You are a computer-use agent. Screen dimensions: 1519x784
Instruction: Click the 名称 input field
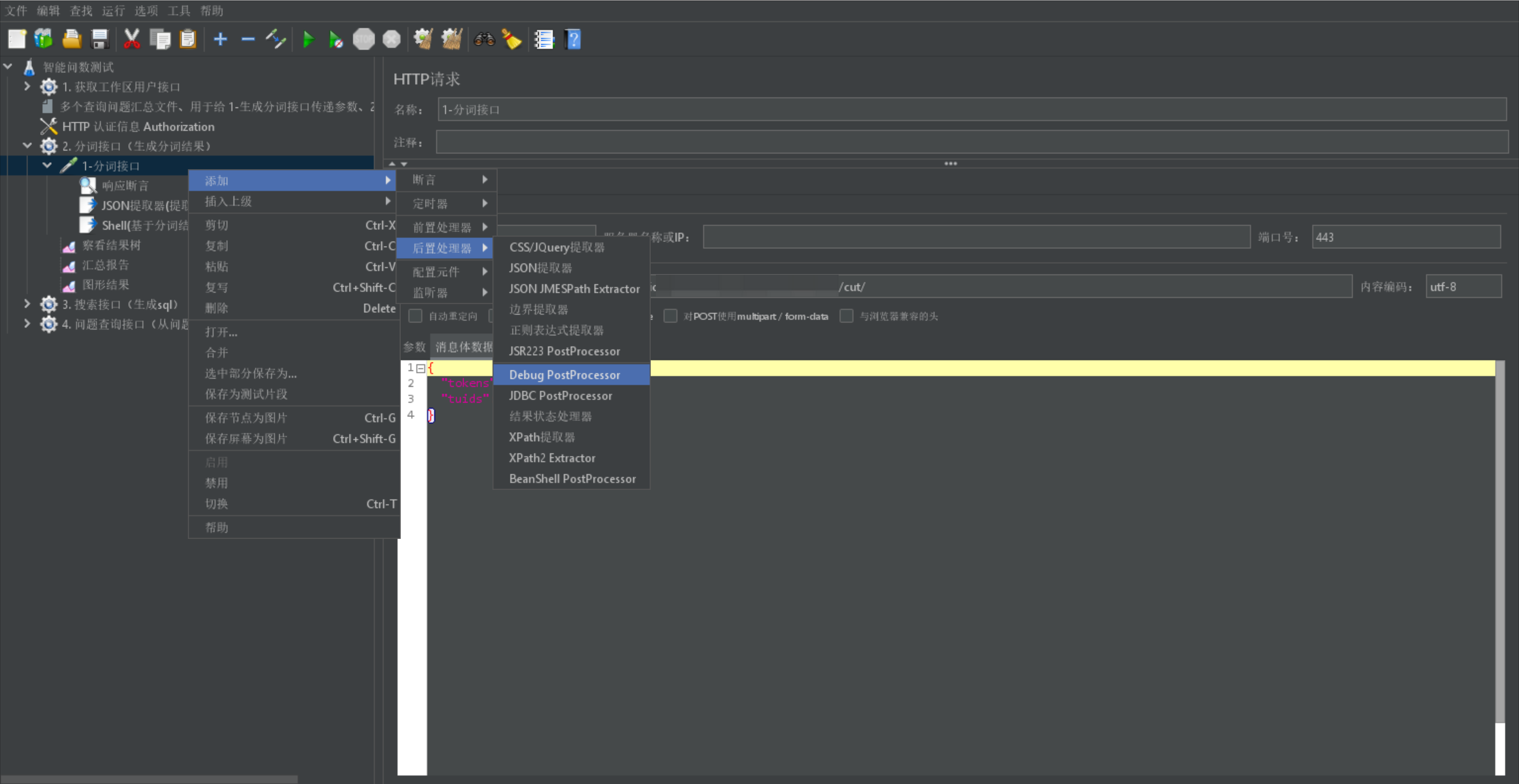pyautogui.click(x=972, y=110)
